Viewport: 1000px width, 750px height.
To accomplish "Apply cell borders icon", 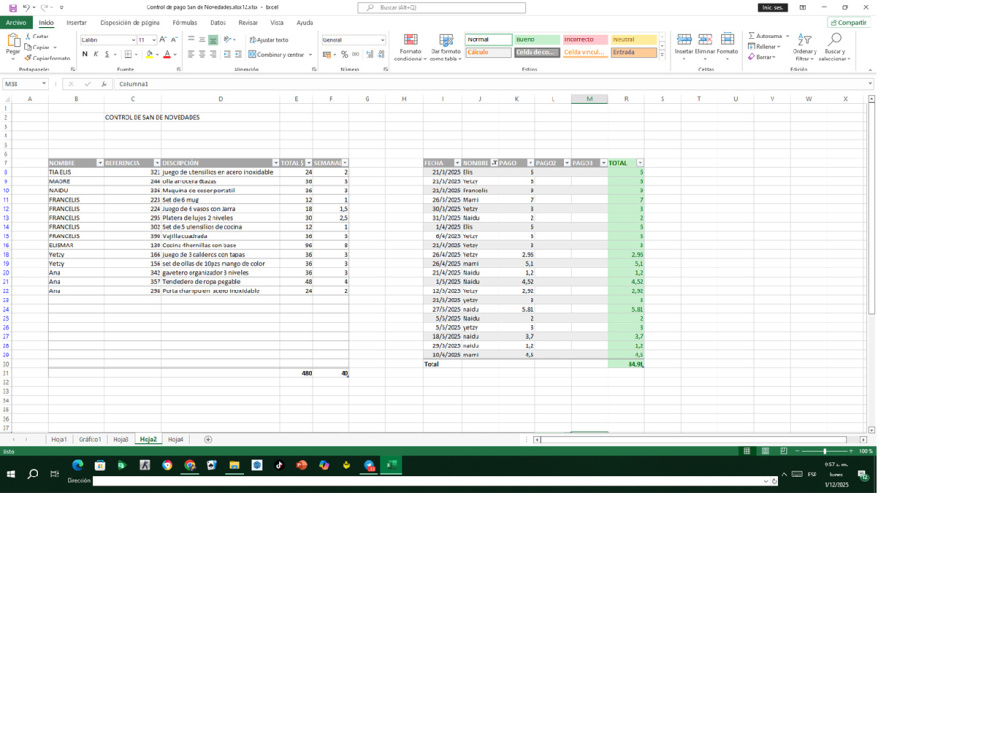I will pyautogui.click(x=128, y=54).
